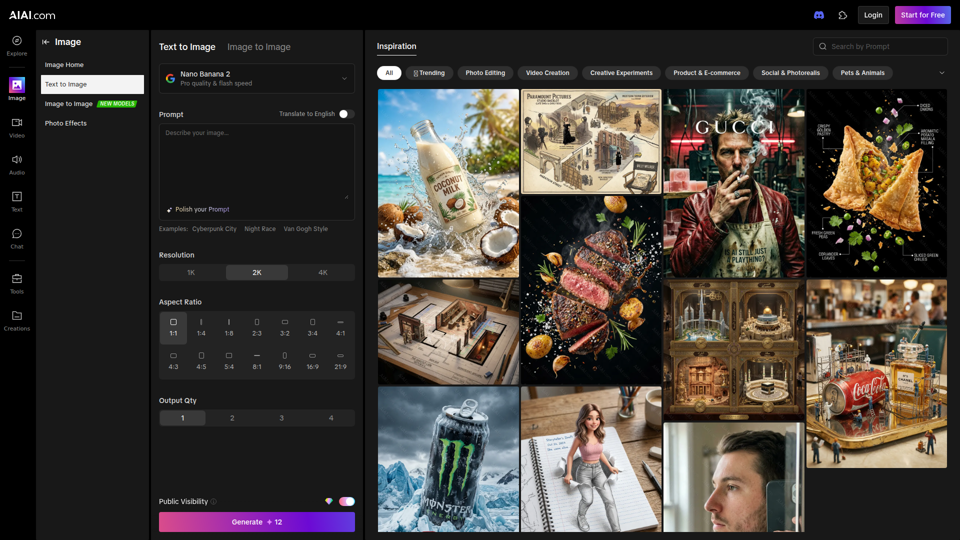Switch to the Image to Image tab
Image resolution: width=960 pixels, height=540 pixels.
pyautogui.click(x=259, y=47)
